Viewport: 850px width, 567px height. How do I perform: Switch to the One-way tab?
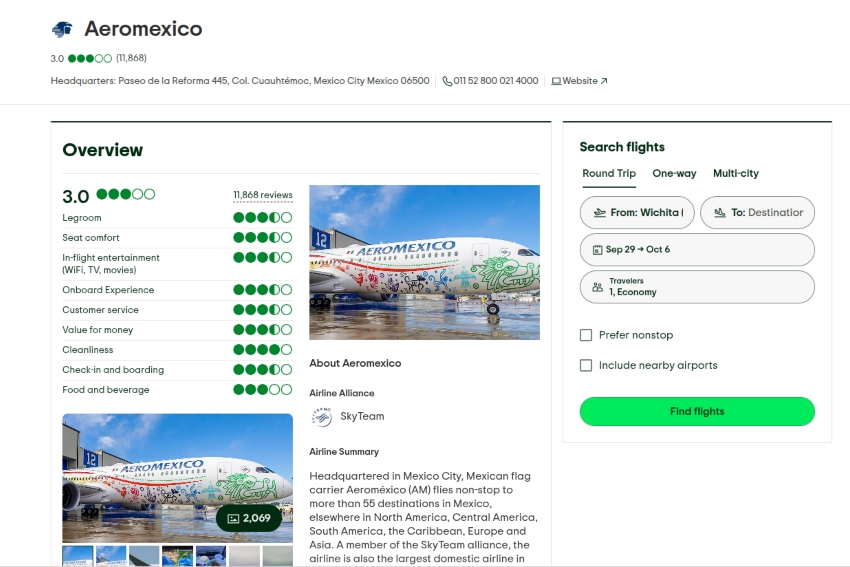[x=674, y=173]
